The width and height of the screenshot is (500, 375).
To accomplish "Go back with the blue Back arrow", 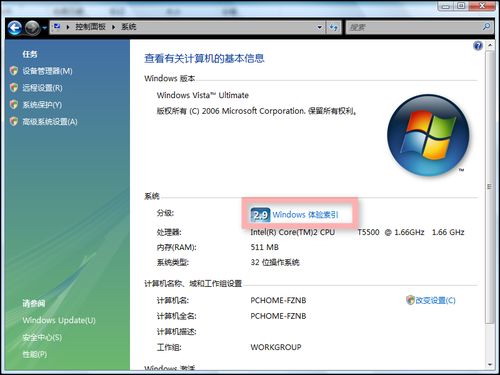I will pyautogui.click(x=14, y=28).
